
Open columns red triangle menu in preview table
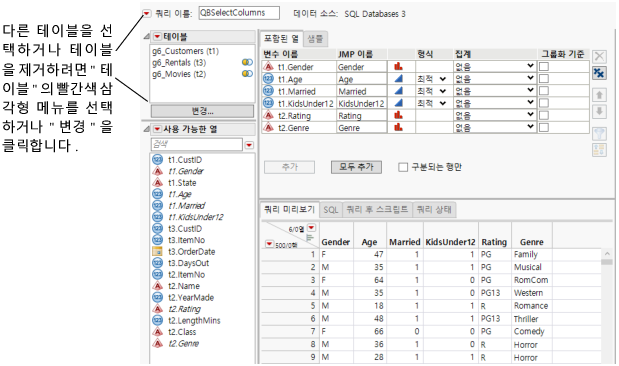[311, 228]
